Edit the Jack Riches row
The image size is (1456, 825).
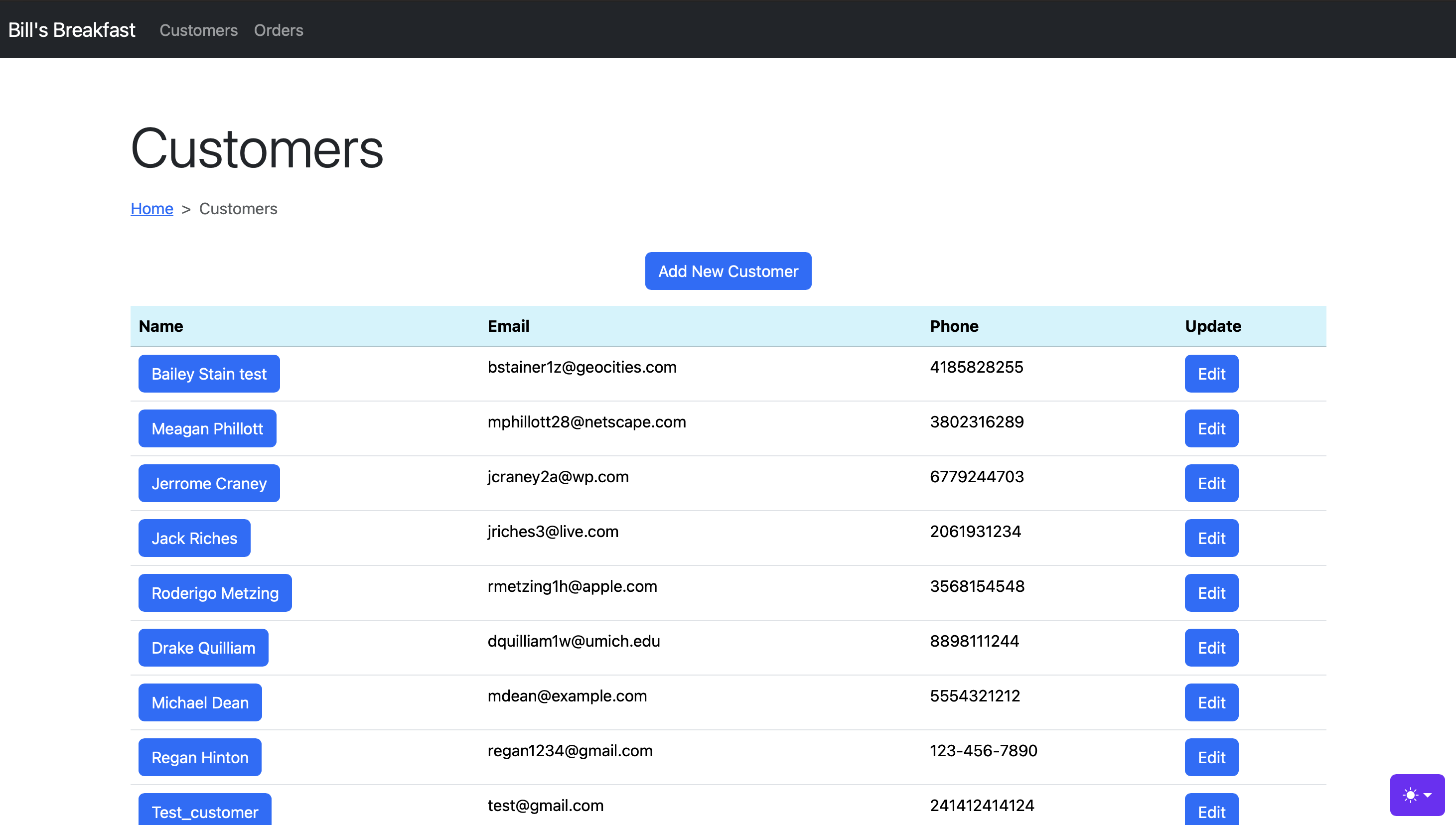(1211, 538)
